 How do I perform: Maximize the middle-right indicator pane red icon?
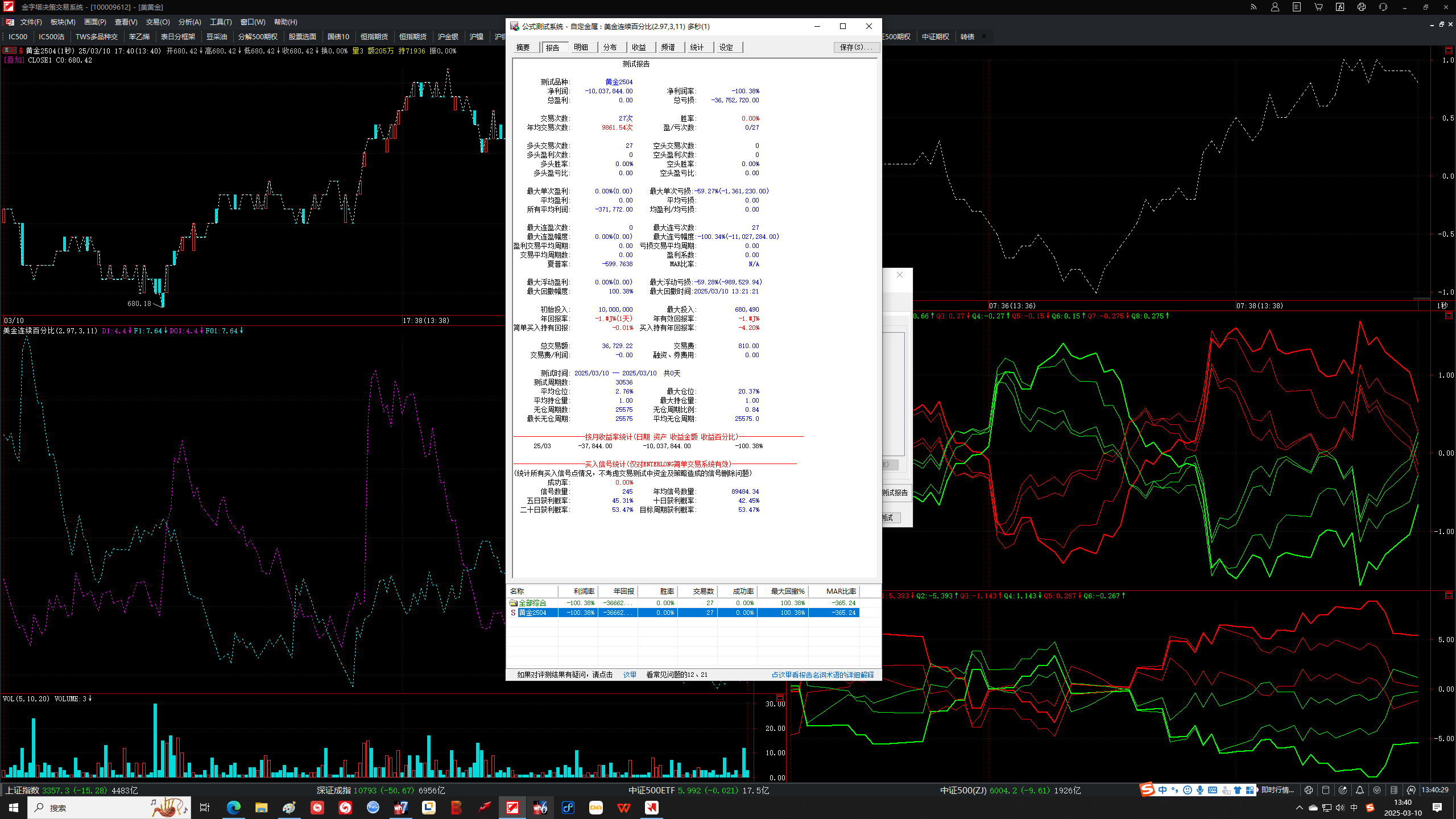pos(1449,316)
